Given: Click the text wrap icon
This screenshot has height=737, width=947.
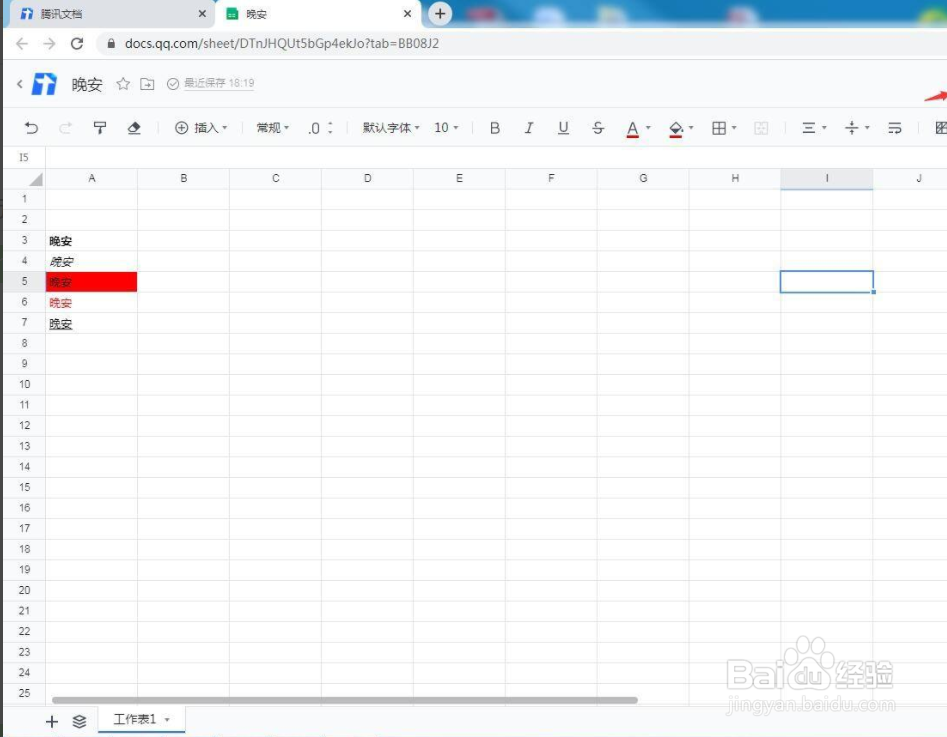Looking at the screenshot, I should tap(894, 128).
